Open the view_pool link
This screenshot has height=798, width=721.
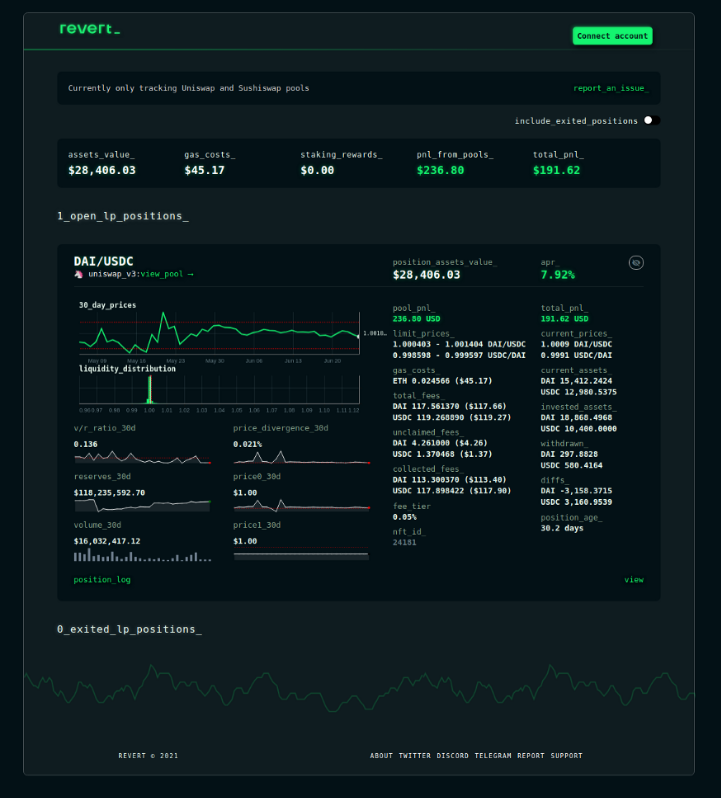(x=167, y=274)
